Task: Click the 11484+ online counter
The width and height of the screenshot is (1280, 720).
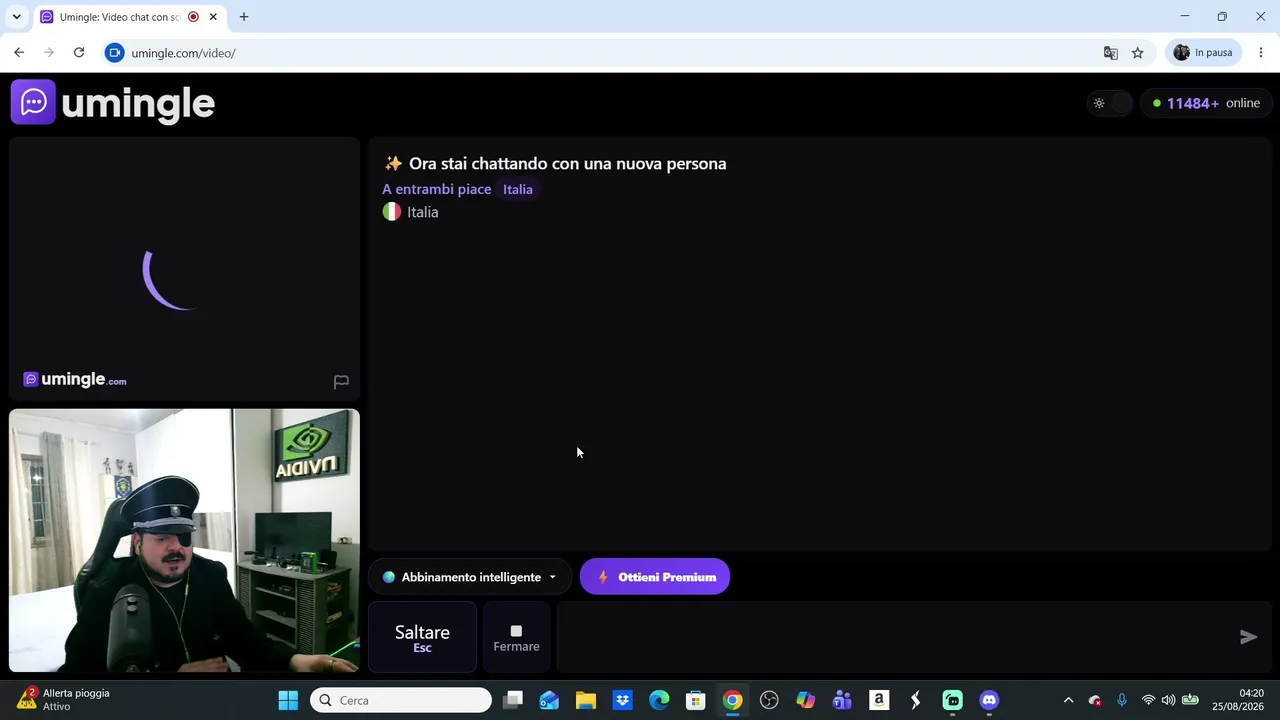Action: tap(1205, 103)
